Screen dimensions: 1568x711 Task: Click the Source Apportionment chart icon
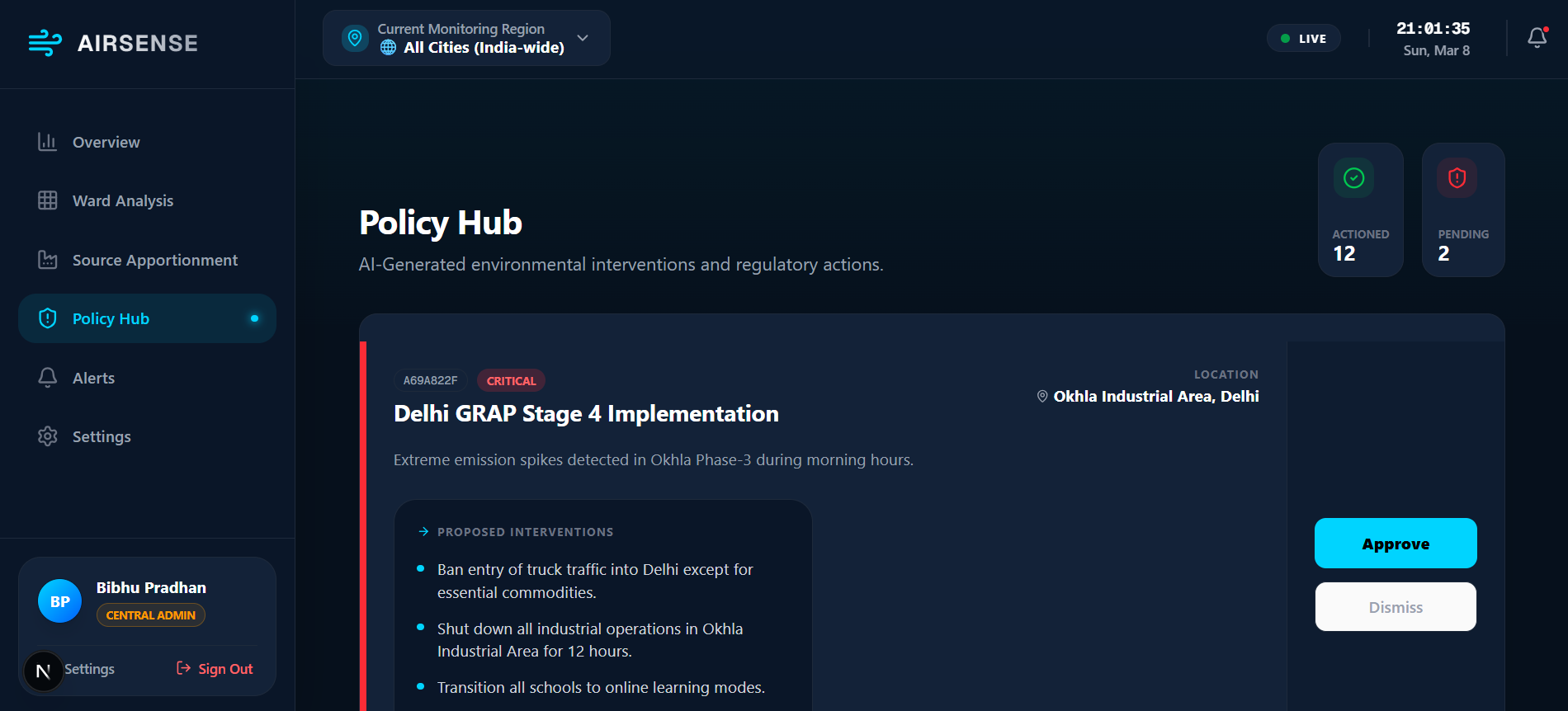point(48,260)
